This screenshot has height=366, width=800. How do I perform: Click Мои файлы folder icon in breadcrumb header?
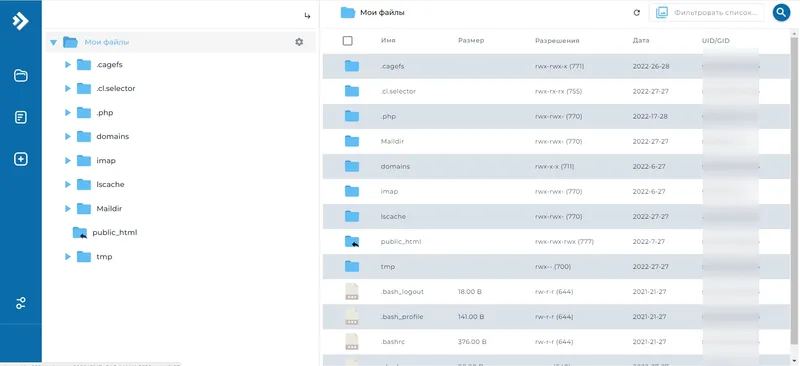pos(347,13)
